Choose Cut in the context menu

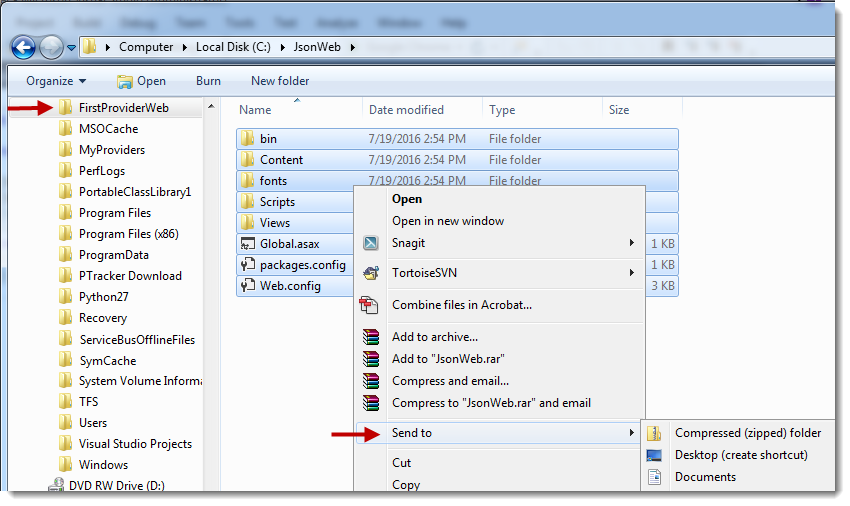pos(402,463)
